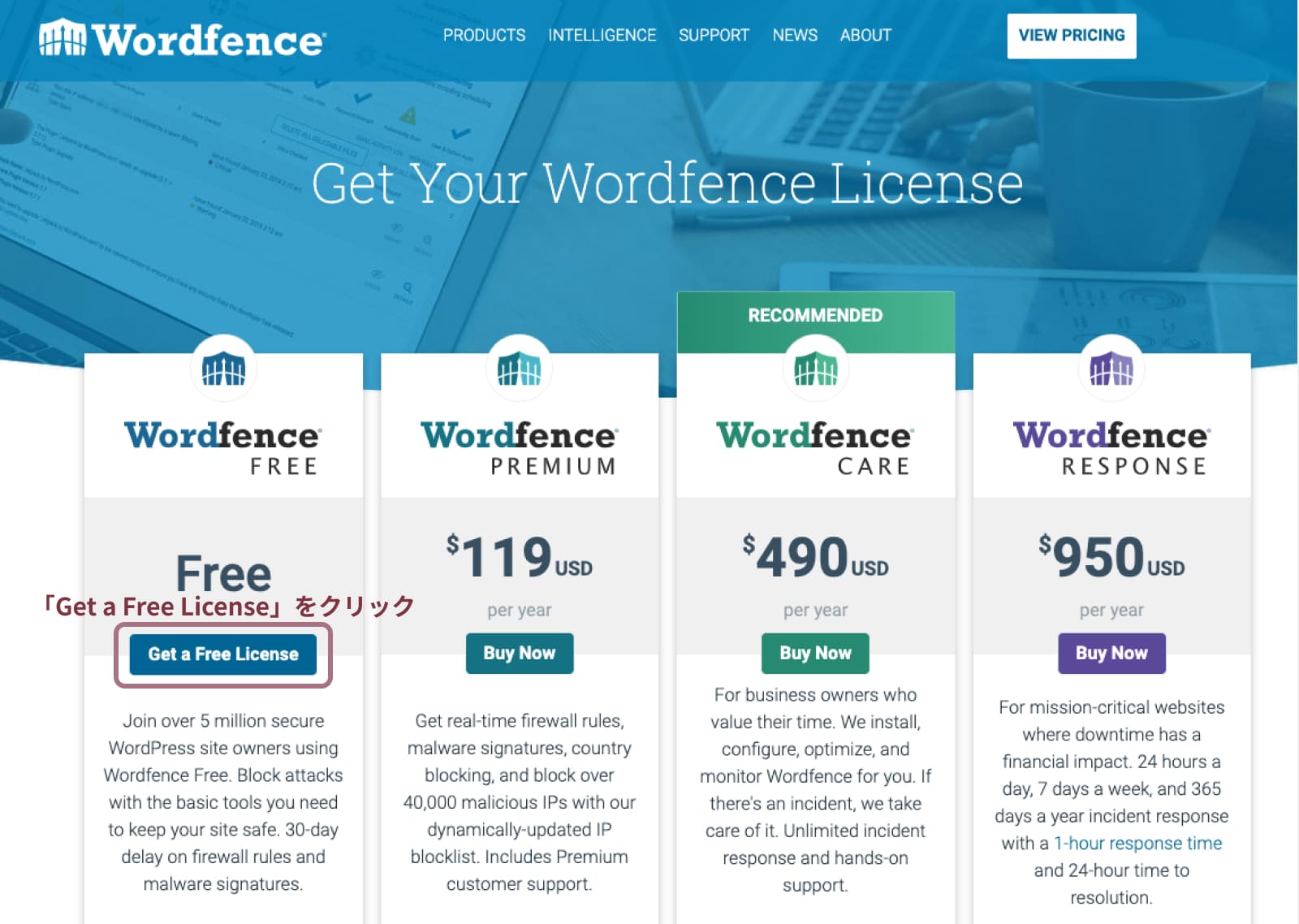The height and width of the screenshot is (924, 1299).
Task: Click the Wordfence PREMIUM plan title
Action: [520, 447]
